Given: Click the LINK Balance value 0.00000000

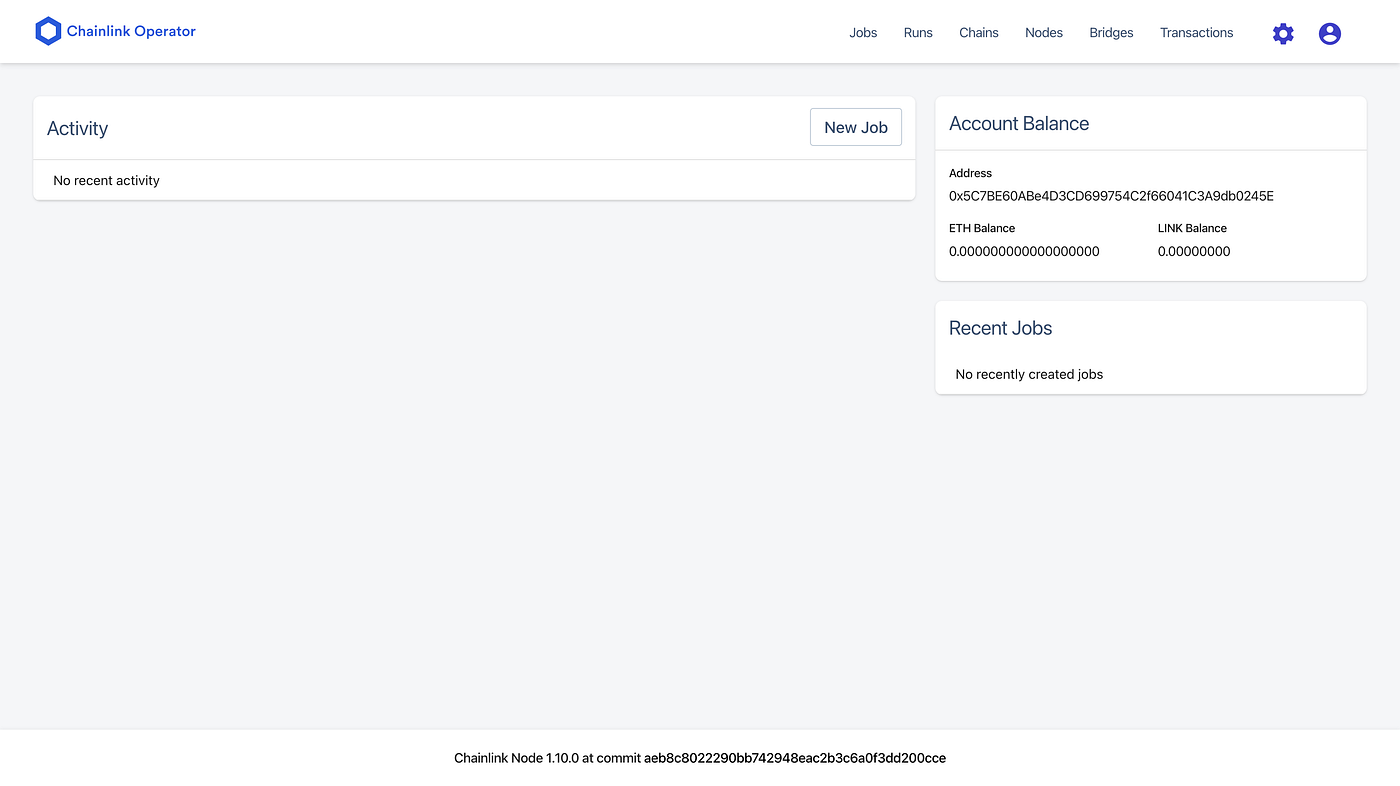Looking at the screenshot, I should tap(1194, 251).
